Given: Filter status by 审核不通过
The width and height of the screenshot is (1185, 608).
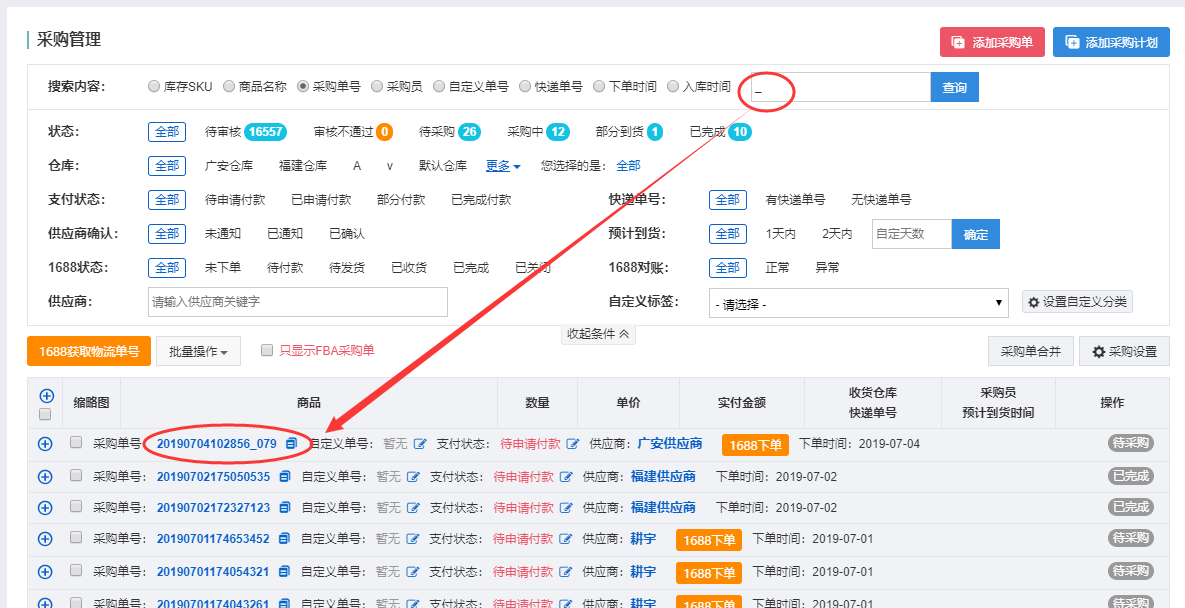Looking at the screenshot, I should tap(353, 132).
